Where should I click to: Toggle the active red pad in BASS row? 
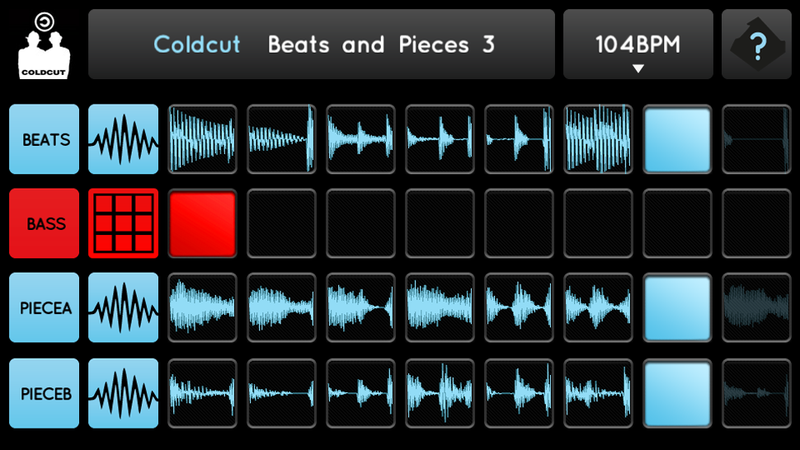tap(203, 223)
